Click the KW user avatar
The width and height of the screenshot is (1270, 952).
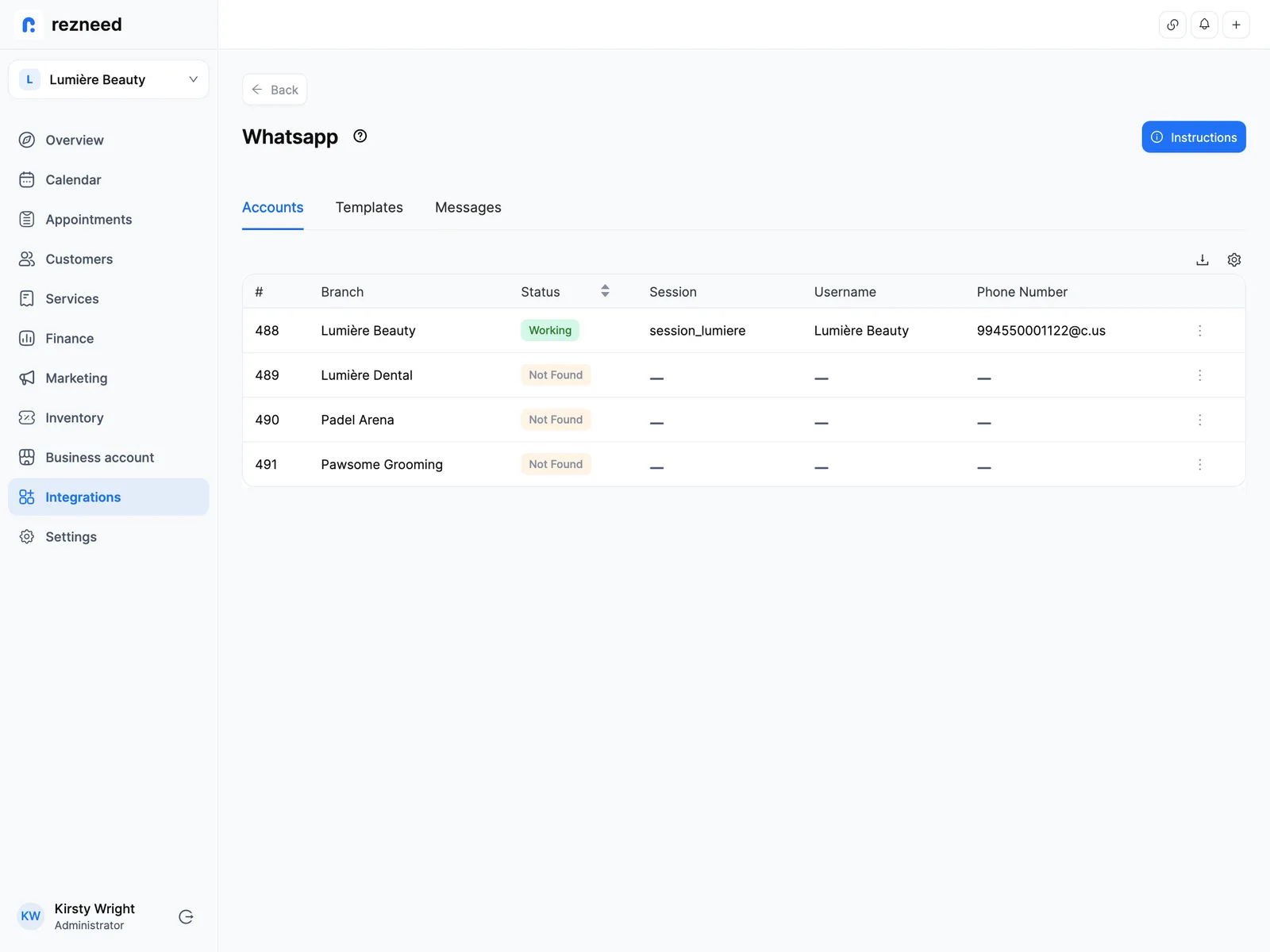30,916
